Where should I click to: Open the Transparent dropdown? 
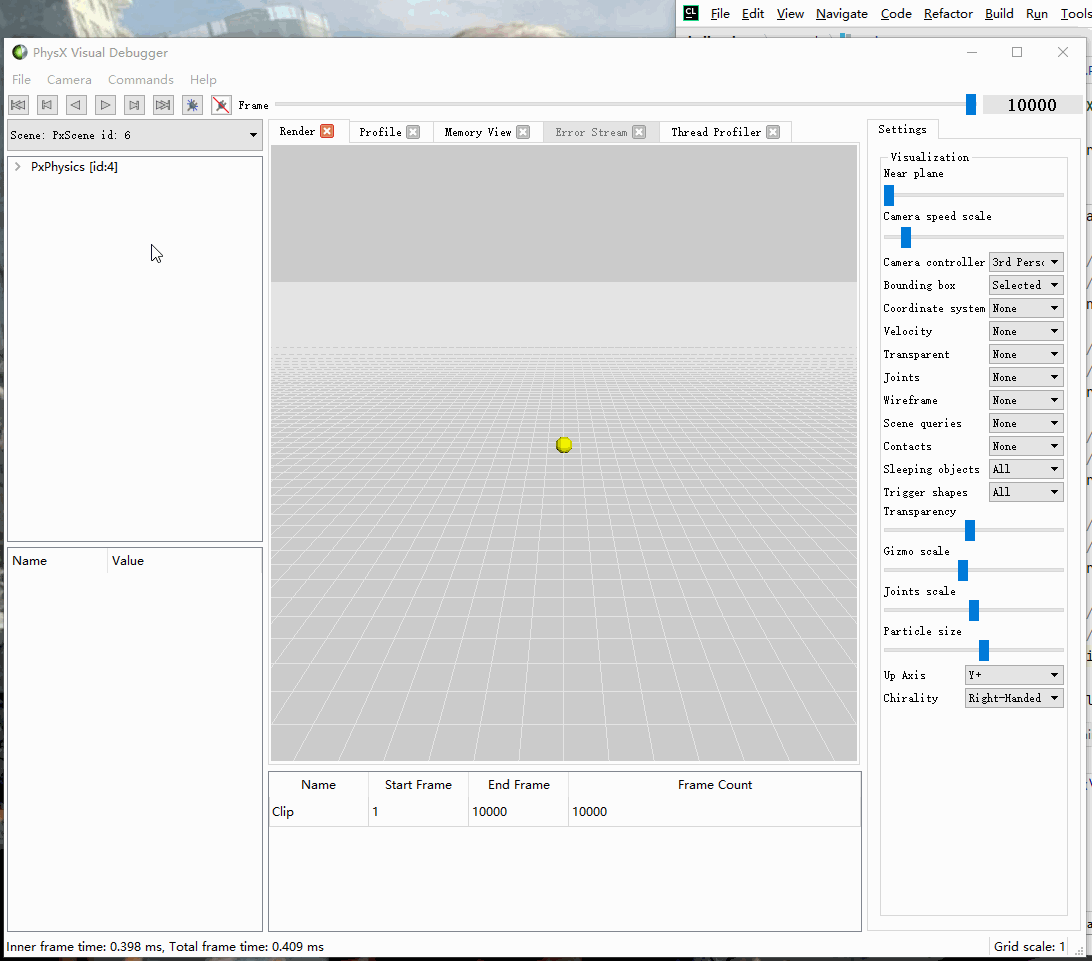coord(1026,354)
